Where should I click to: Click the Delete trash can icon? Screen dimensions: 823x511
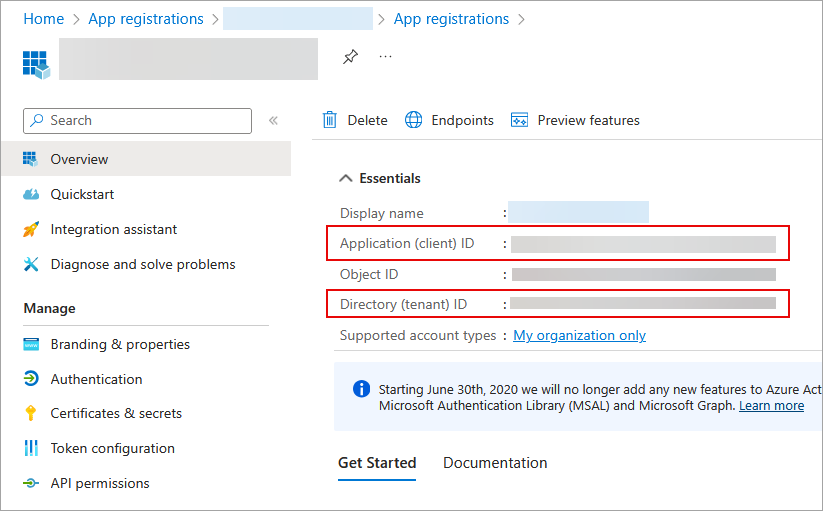click(330, 120)
